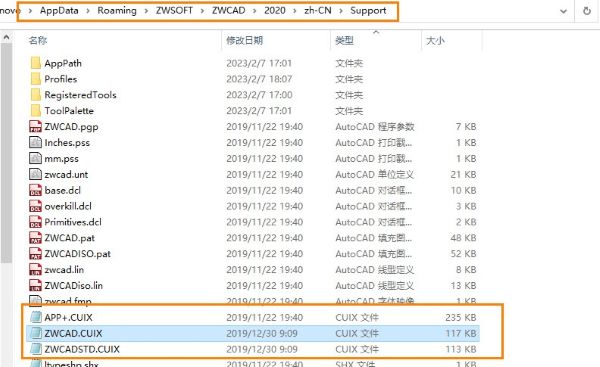The image size is (600, 367).
Task: Click the mm.pss file icon
Action: [36, 158]
